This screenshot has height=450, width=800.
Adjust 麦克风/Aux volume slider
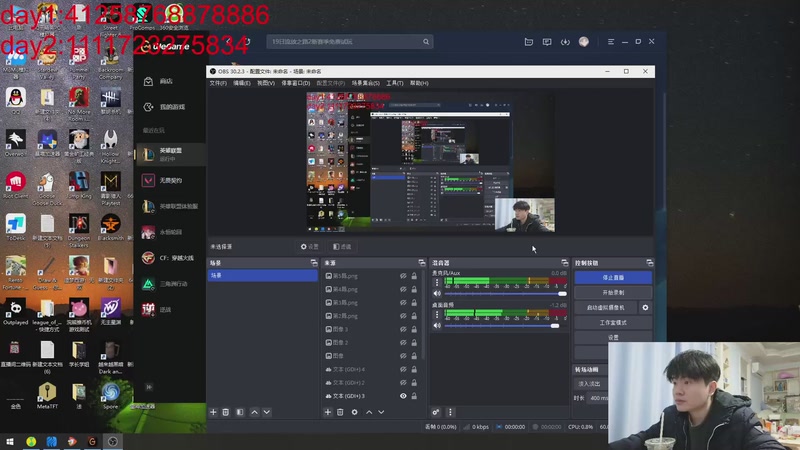(506, 294)
